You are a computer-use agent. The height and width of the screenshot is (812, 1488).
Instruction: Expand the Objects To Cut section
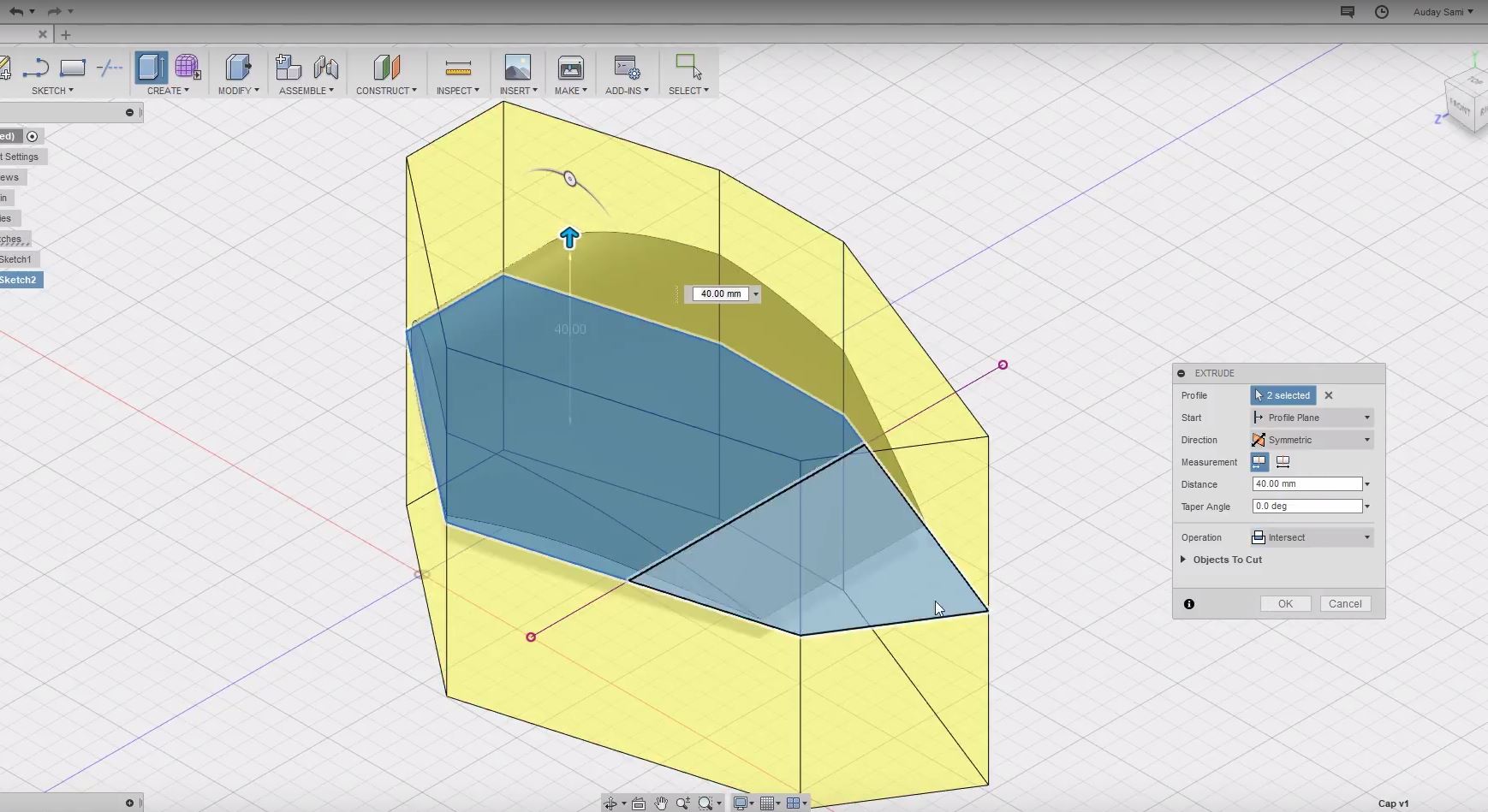(1184, 560)
